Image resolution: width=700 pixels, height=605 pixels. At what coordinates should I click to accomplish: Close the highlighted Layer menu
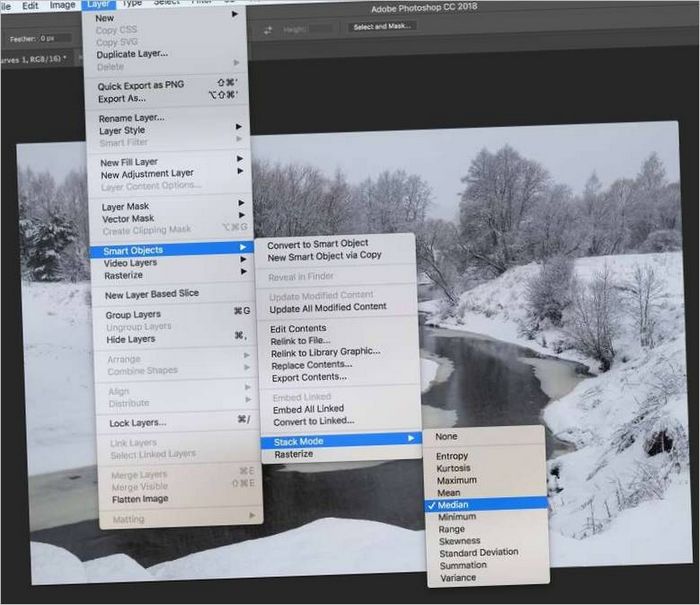coord(99,4)
